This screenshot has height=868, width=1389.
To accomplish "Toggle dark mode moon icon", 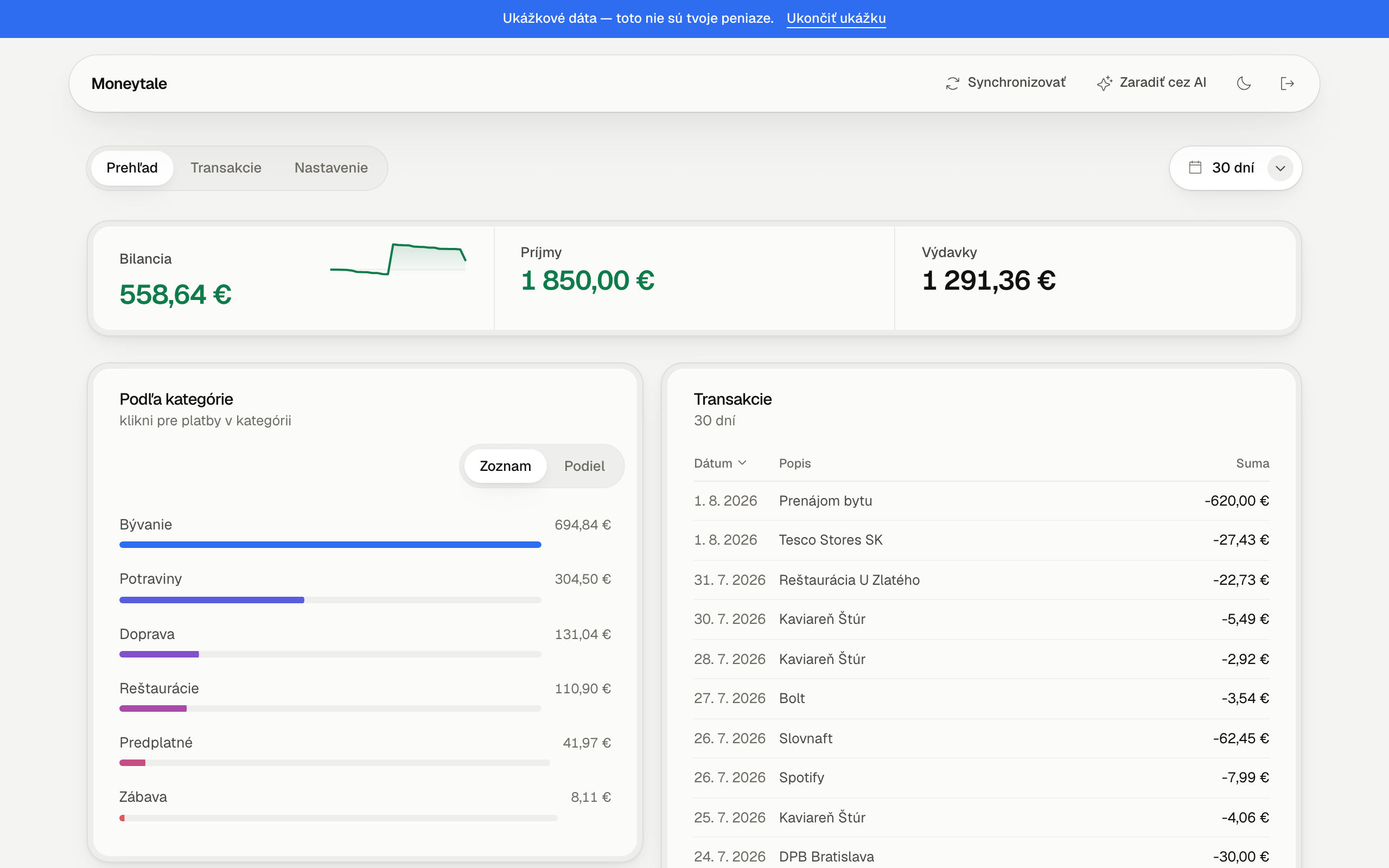I will (x=1244, y=83).
